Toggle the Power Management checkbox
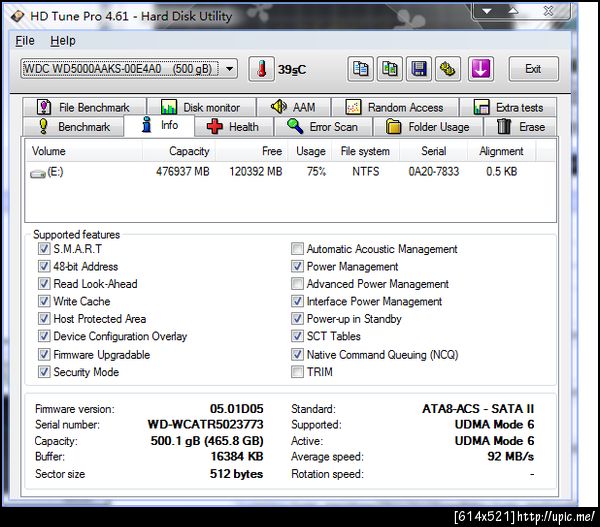 pyautogui.click(x=297, y=266)
